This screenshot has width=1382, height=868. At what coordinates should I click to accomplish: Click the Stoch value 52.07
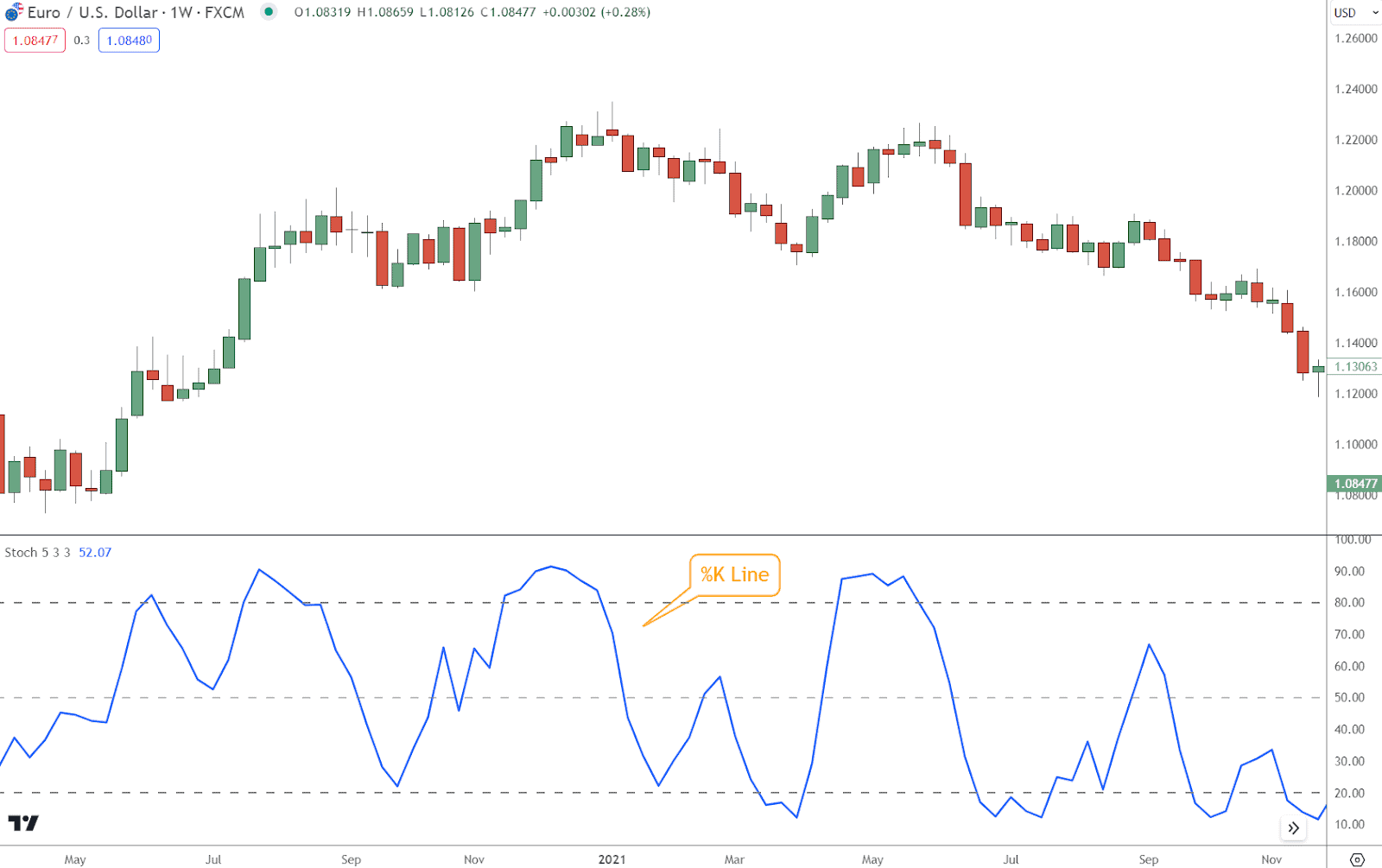click(95, 553)
